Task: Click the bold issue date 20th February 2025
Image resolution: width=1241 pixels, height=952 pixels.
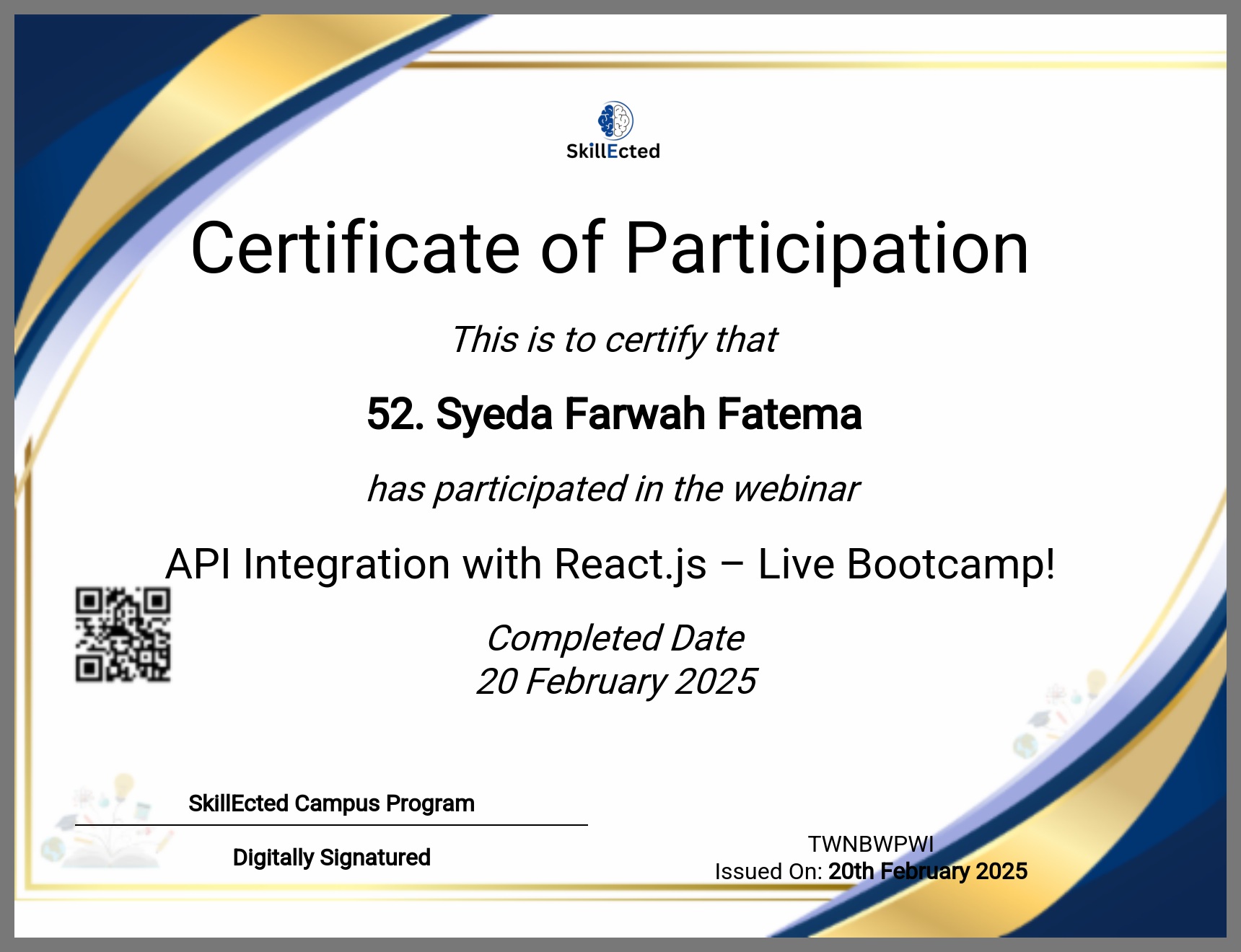Action: [928, 872]
